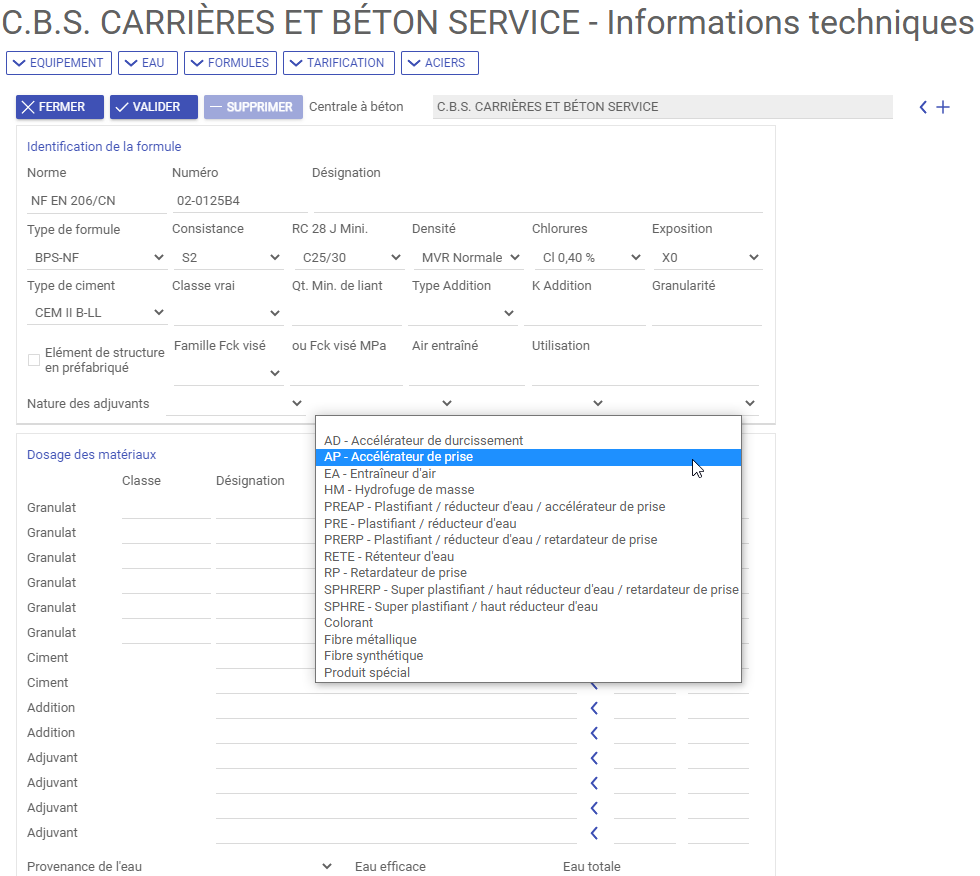Click the ou Fck visé MPa field
The height and width of the screenshot is (876, 980).
tap(346, 372)
